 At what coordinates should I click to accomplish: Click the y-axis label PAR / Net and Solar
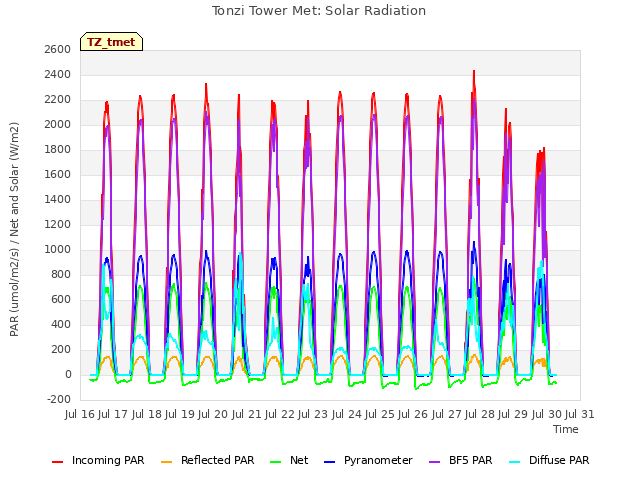(14, 229)
